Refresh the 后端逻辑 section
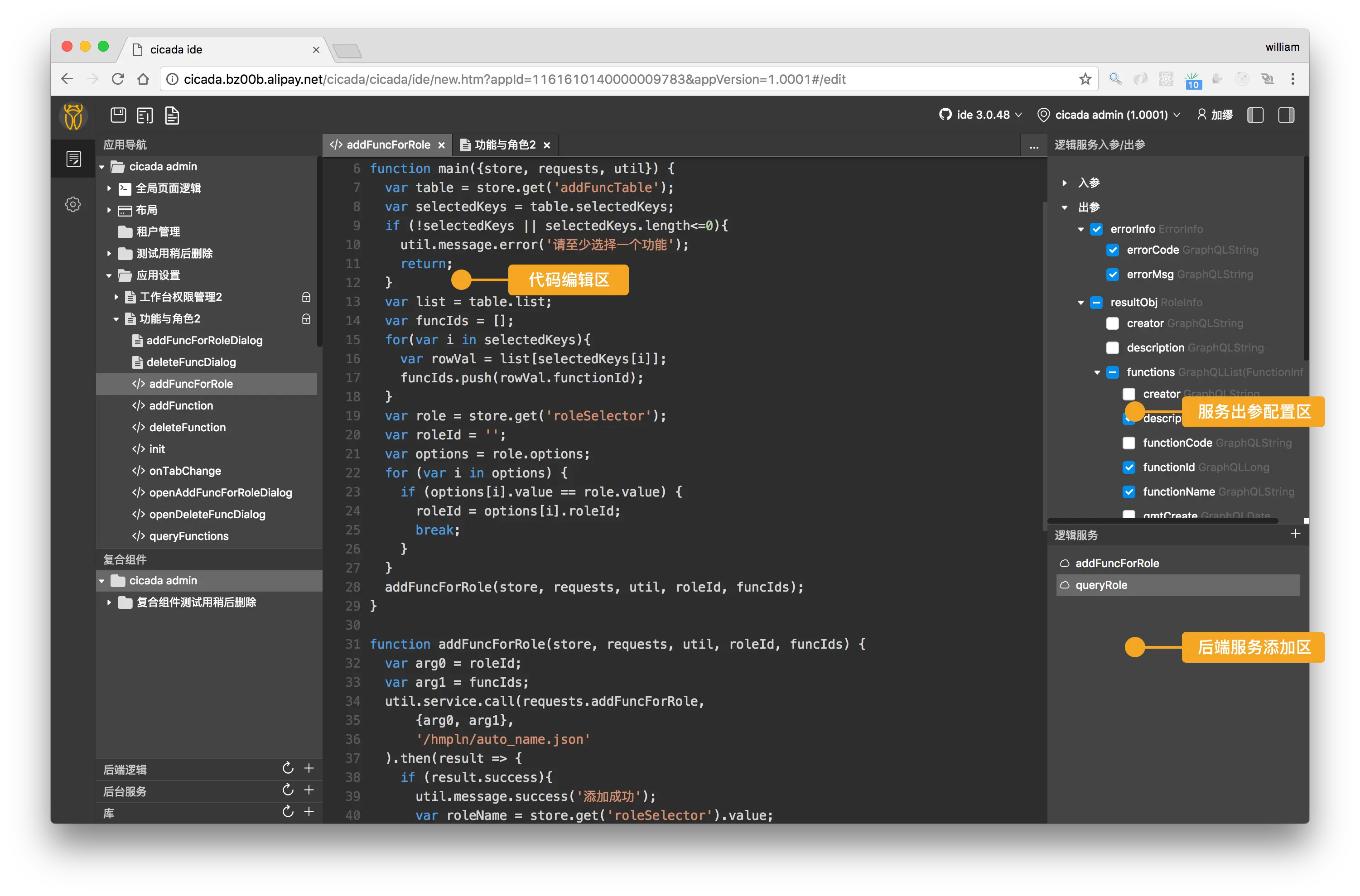Image resolution: width=1360 pixels, height=896 pixels. tap(288, 769)
